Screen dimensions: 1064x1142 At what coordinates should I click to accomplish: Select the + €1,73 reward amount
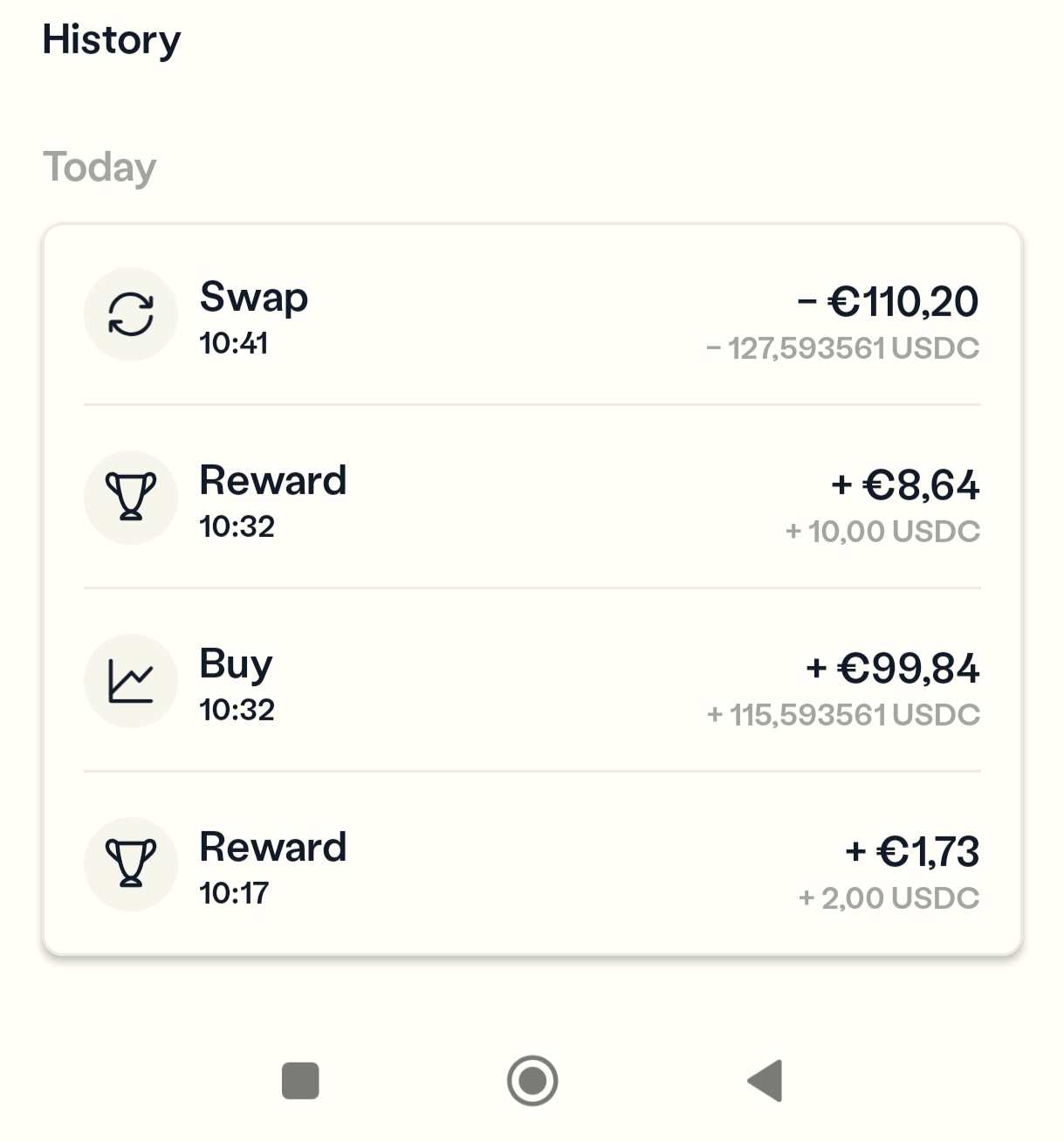[x=912, y=852]
